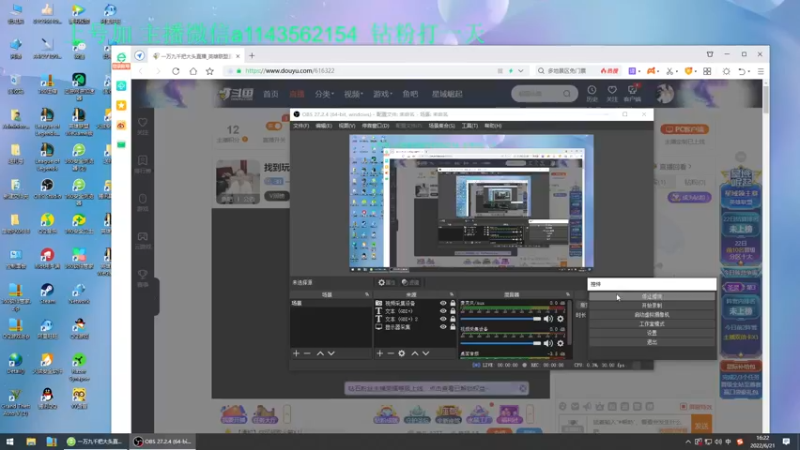Click 开始录制 in OBS controls

[x=652, y=306]
